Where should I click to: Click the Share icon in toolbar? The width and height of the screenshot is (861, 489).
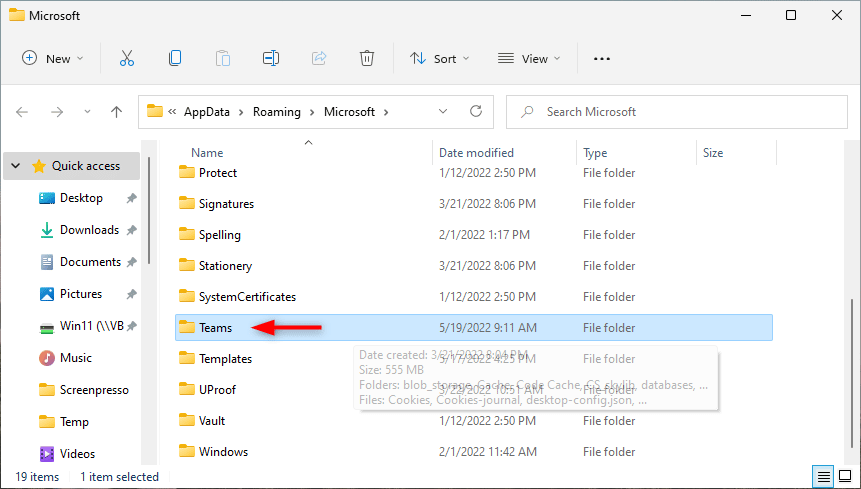[319, 58]
